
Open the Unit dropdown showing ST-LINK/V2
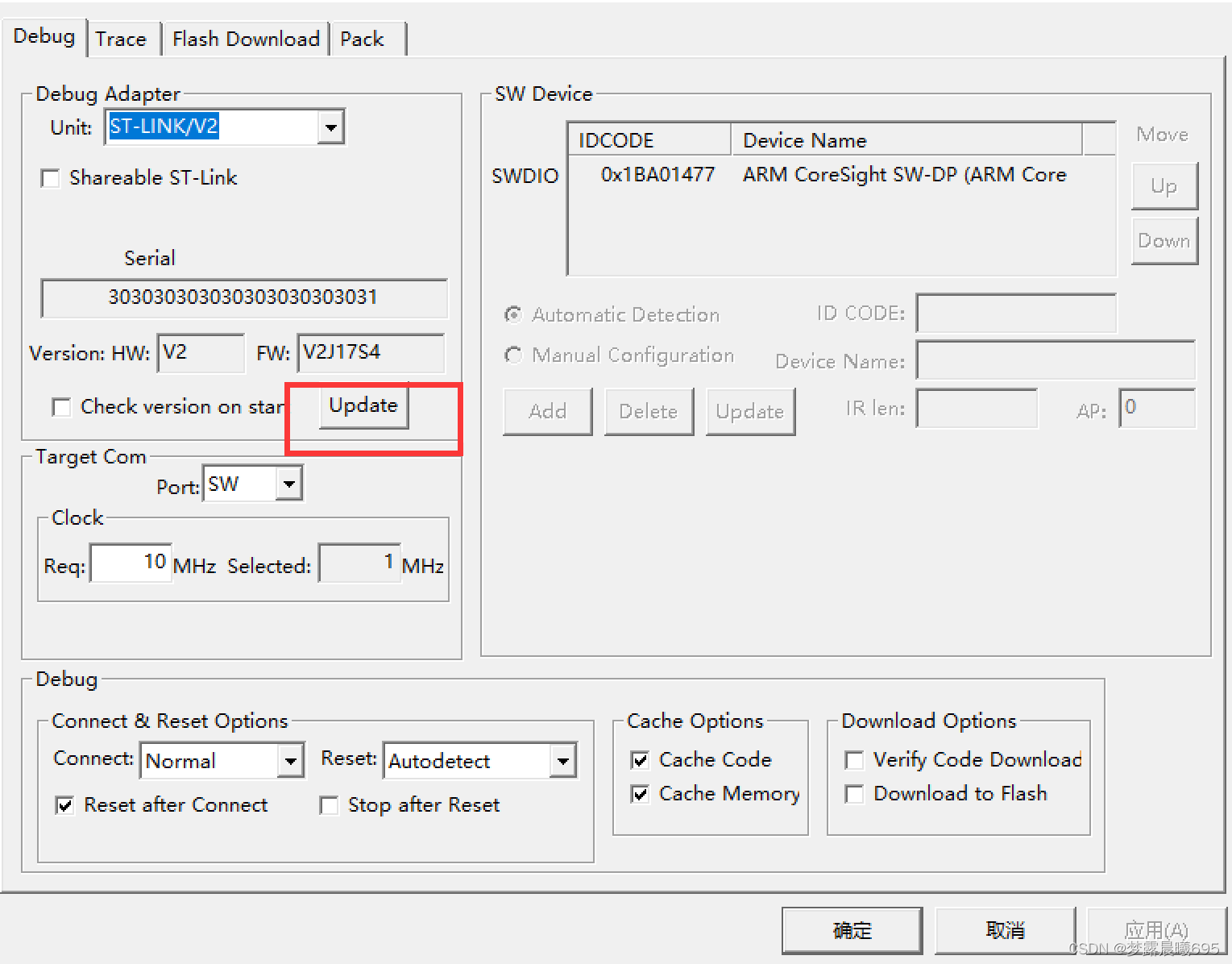(x=330, y=127)
